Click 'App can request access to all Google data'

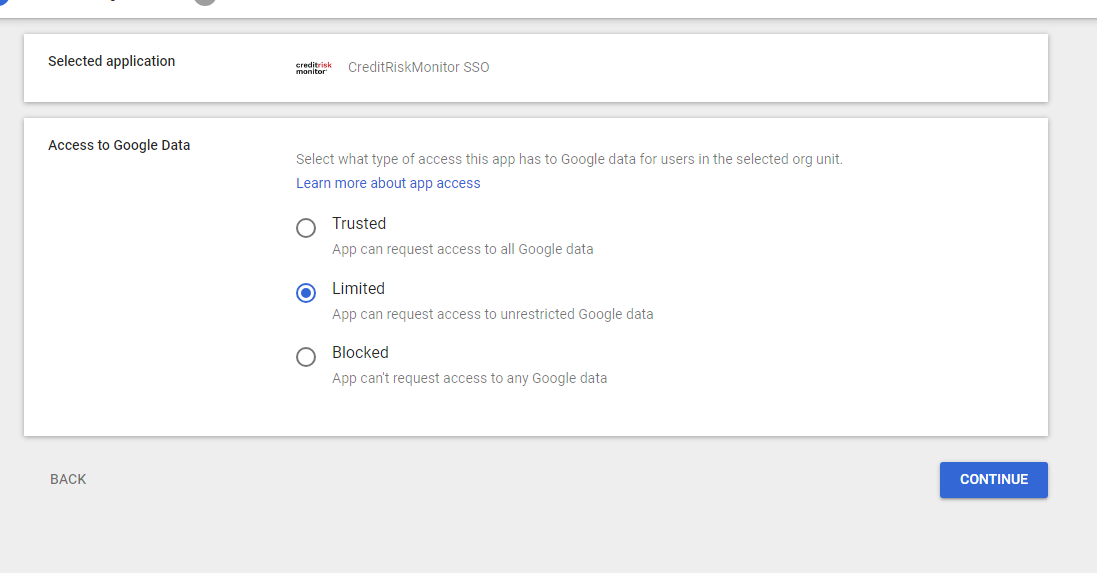462,249
